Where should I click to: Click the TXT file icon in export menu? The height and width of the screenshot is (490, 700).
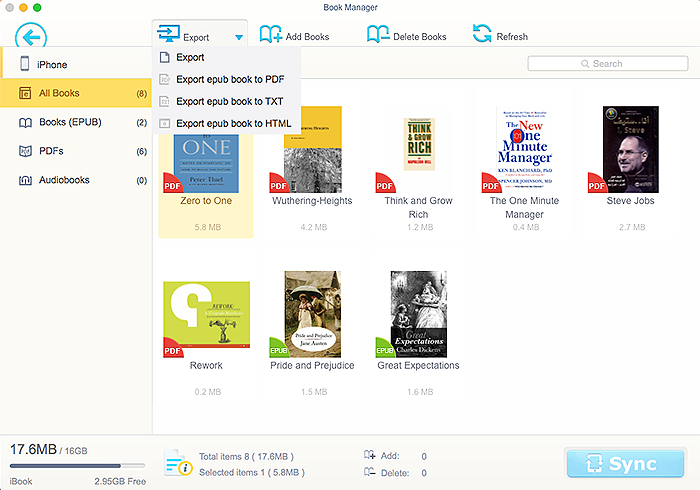pos(165,101)
